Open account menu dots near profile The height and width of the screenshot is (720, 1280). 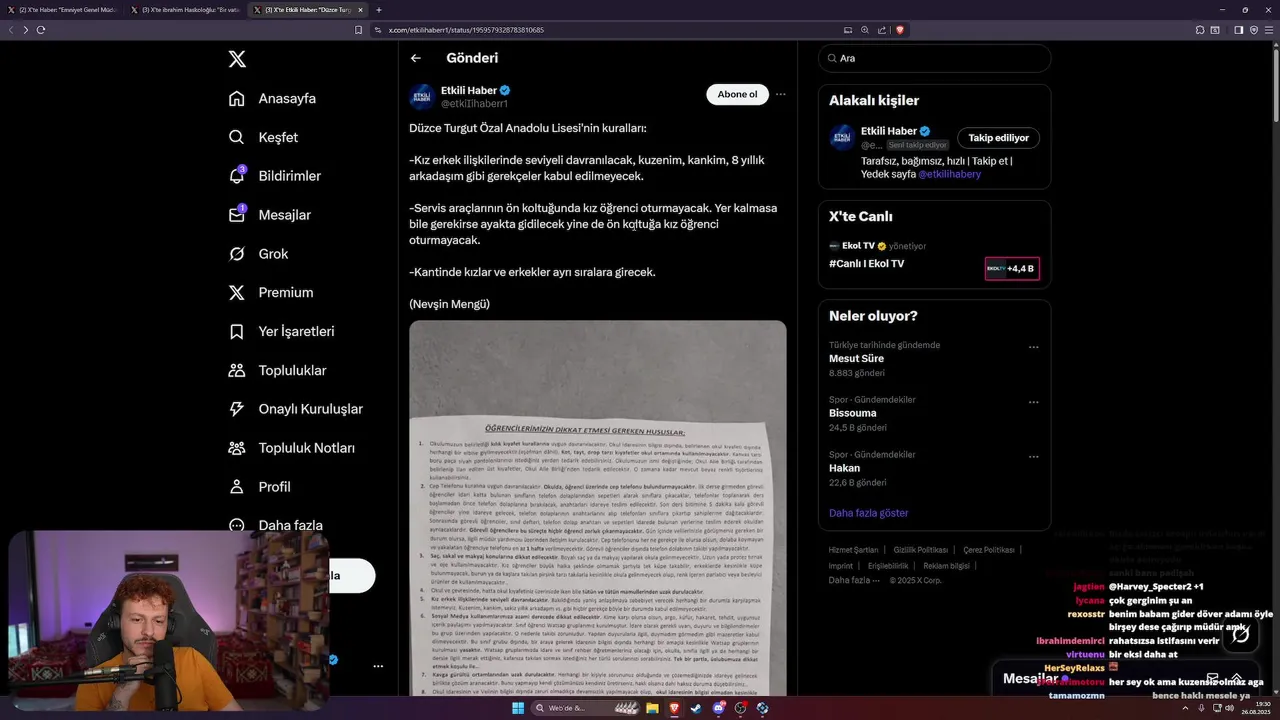[378, 665]
